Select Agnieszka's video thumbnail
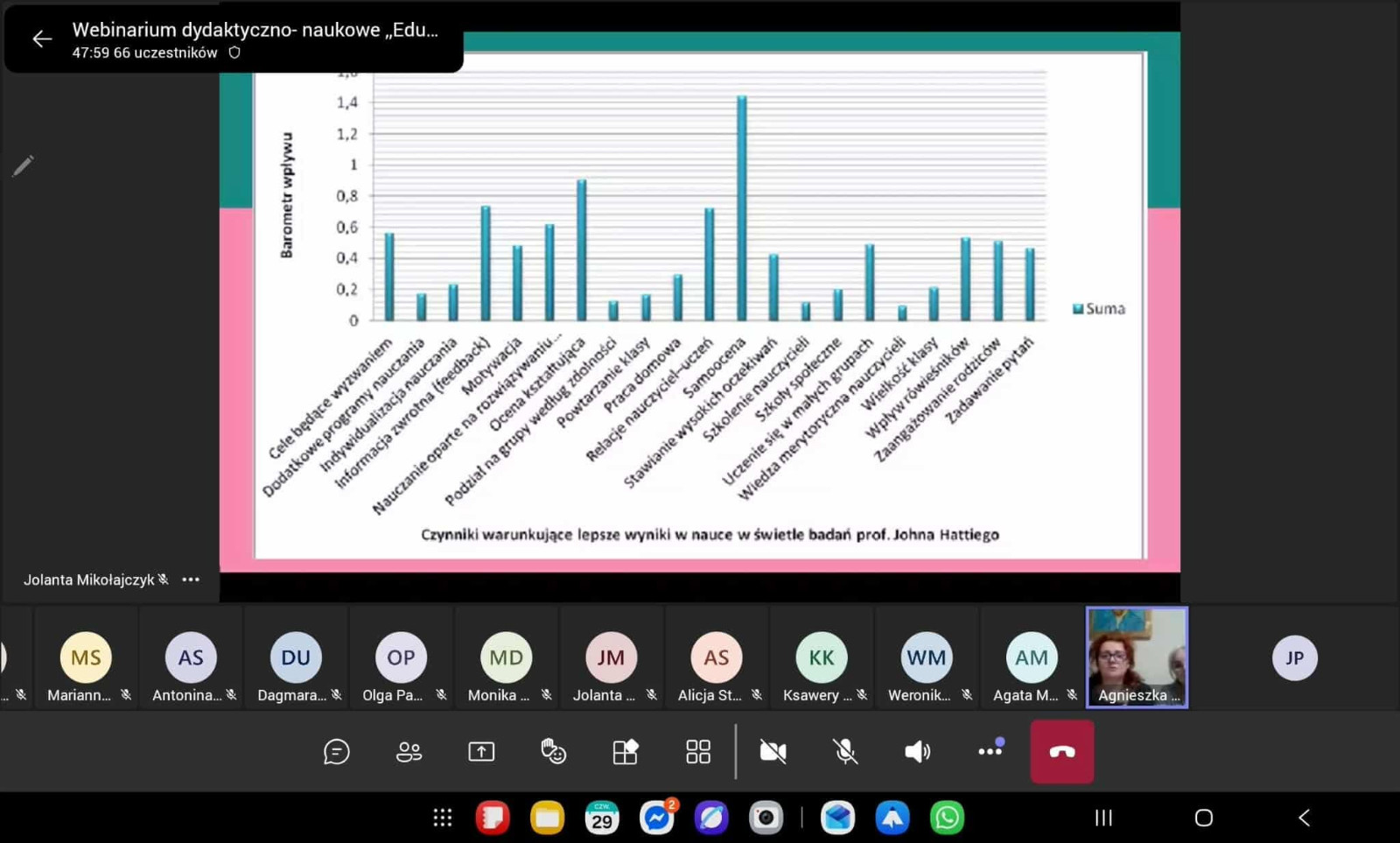The width and height of the screenshot is (1400, 843). (x=1137, y=657)
